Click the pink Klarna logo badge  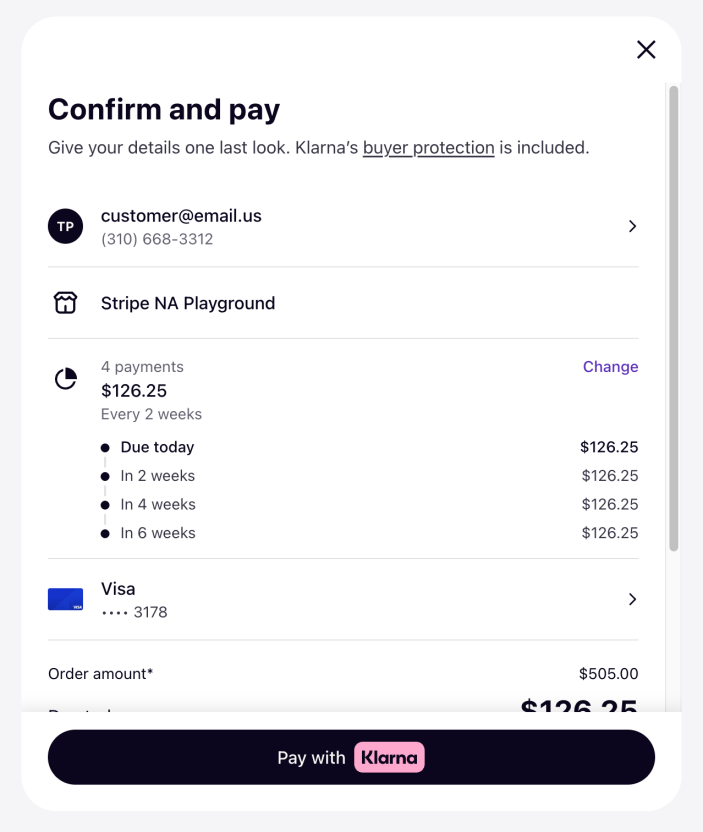coord(389,757)
